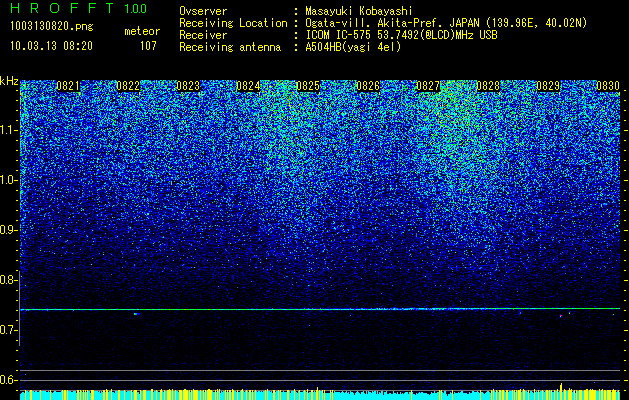
Task: Click the 0826 time marker
Action: (368, 86)
